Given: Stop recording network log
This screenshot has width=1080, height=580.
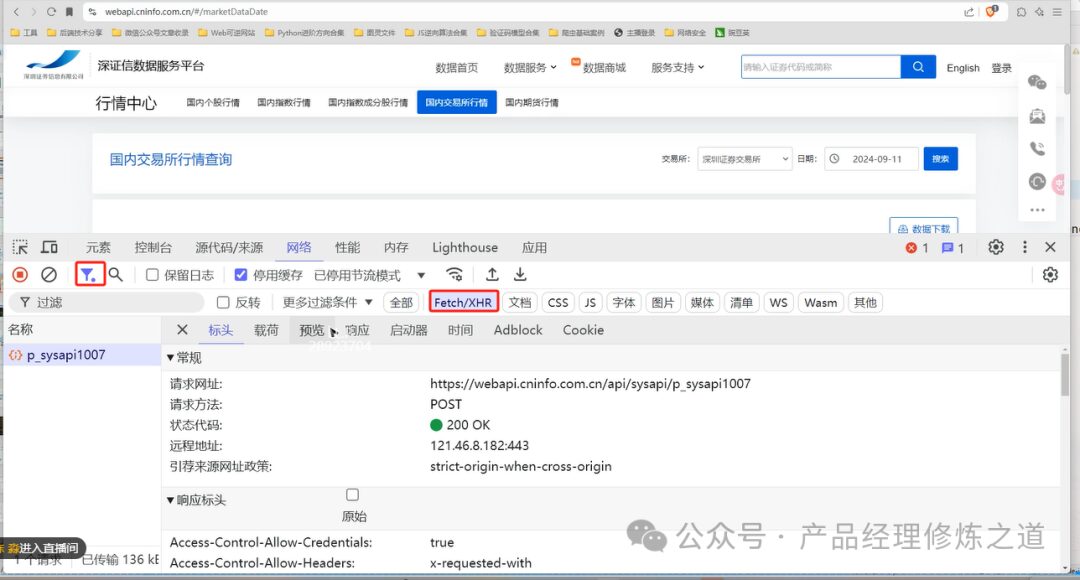Looking at the screenshot, I should coord(21,275).
